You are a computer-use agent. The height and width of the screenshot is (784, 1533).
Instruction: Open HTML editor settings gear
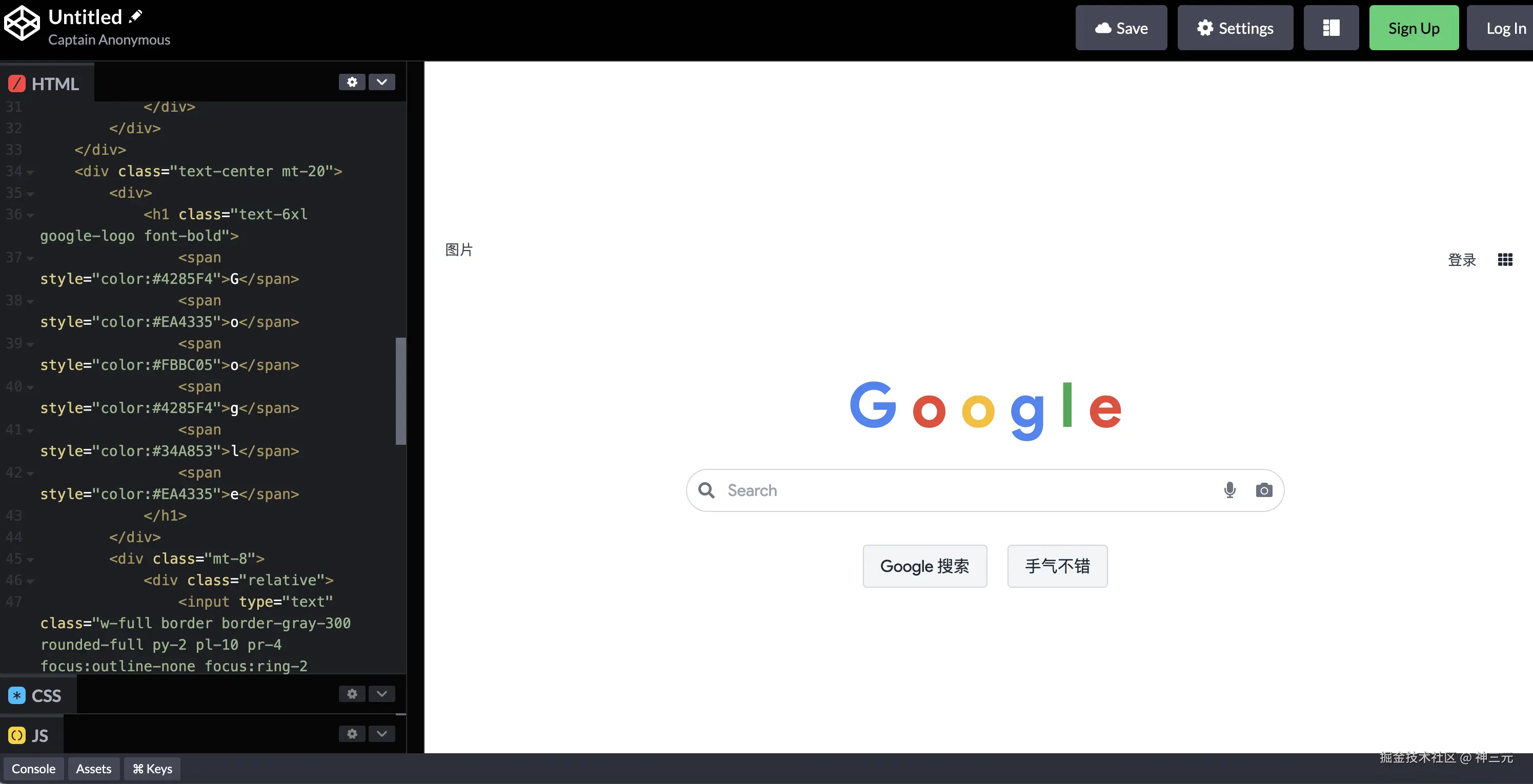(352, 82)
